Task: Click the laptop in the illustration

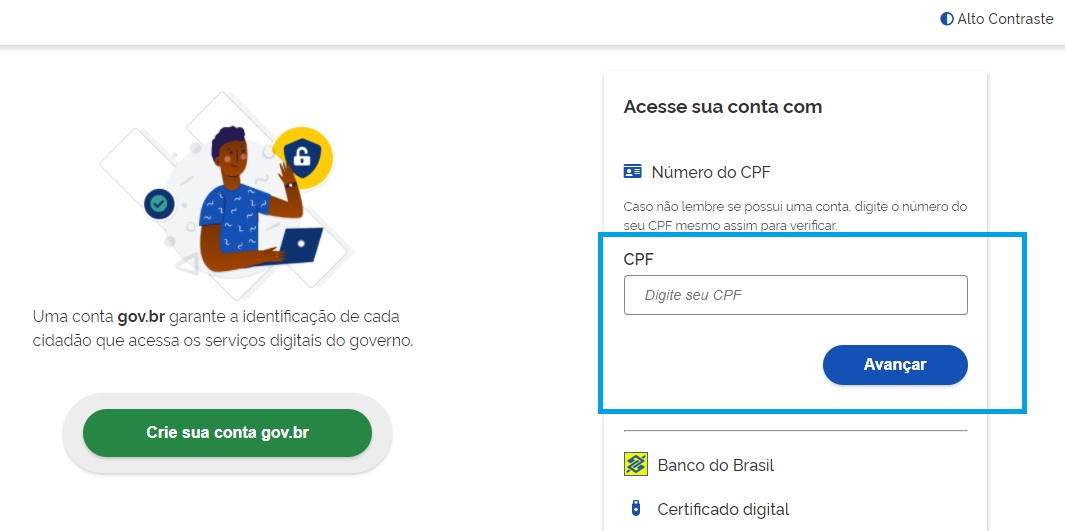Action: (299, 244)
